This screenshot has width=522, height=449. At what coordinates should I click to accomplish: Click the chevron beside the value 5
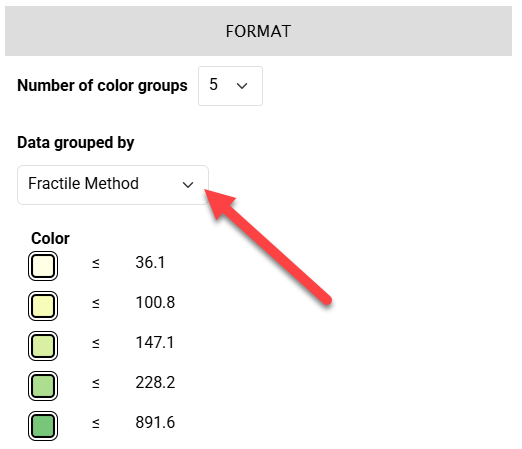click(242, 86)
